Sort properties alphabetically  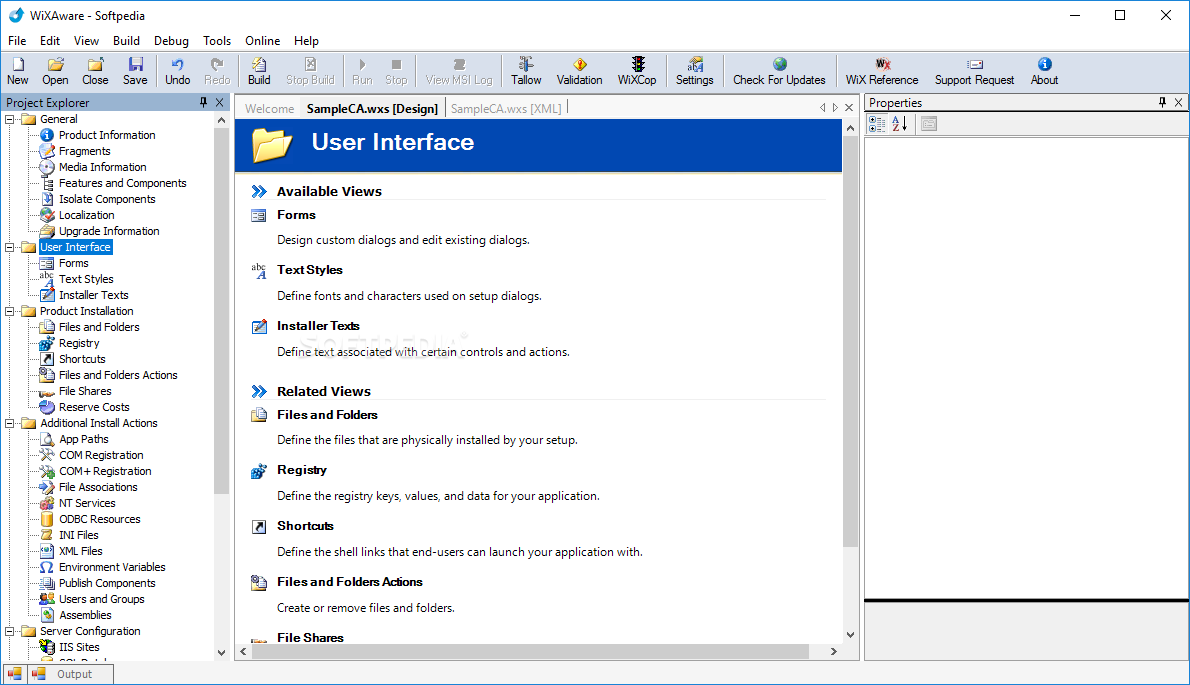[899, 124]
